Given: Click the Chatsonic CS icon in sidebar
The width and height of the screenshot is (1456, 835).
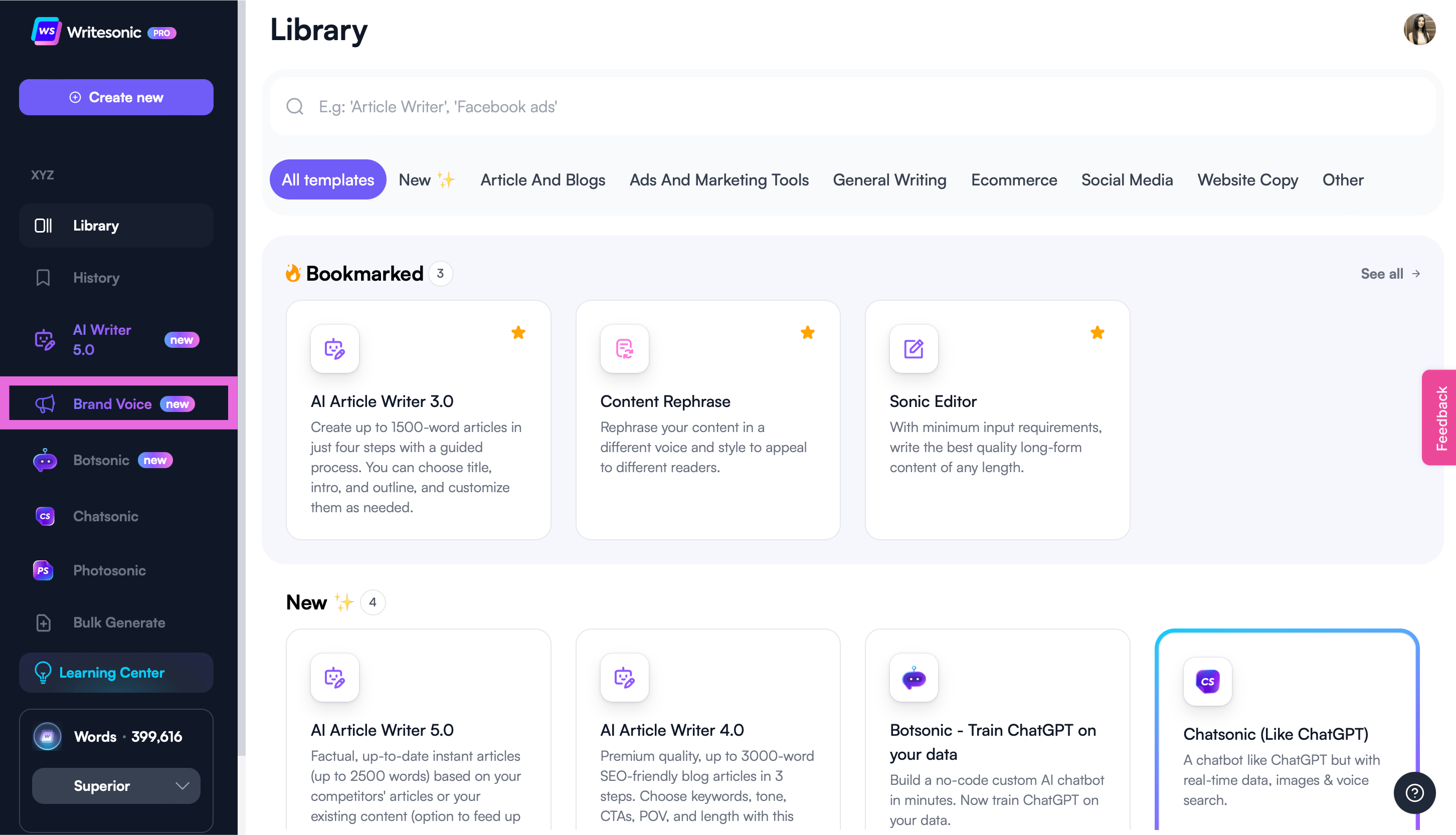Looking at the screenshot, I should [x=45, y=516].
